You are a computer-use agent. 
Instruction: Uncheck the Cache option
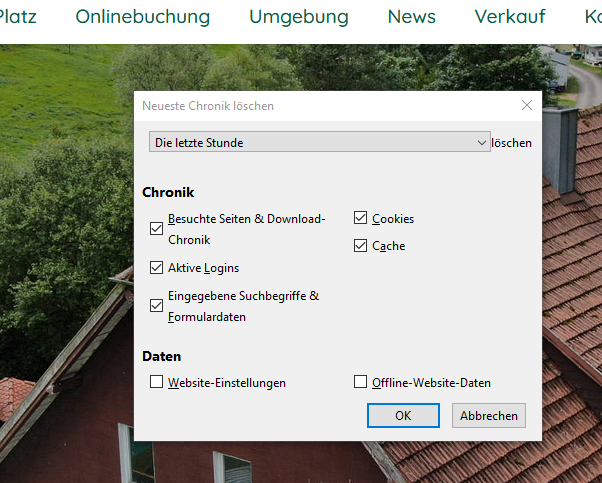click(361, 246)
